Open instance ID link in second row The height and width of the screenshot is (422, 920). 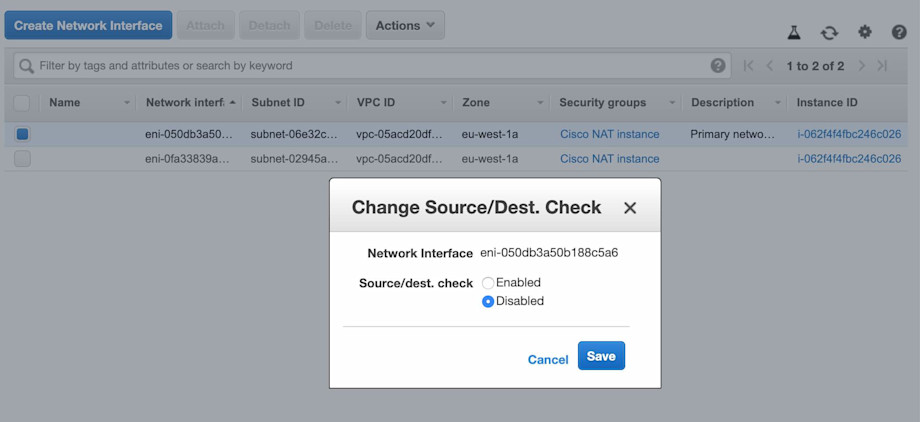coord(849,159)
